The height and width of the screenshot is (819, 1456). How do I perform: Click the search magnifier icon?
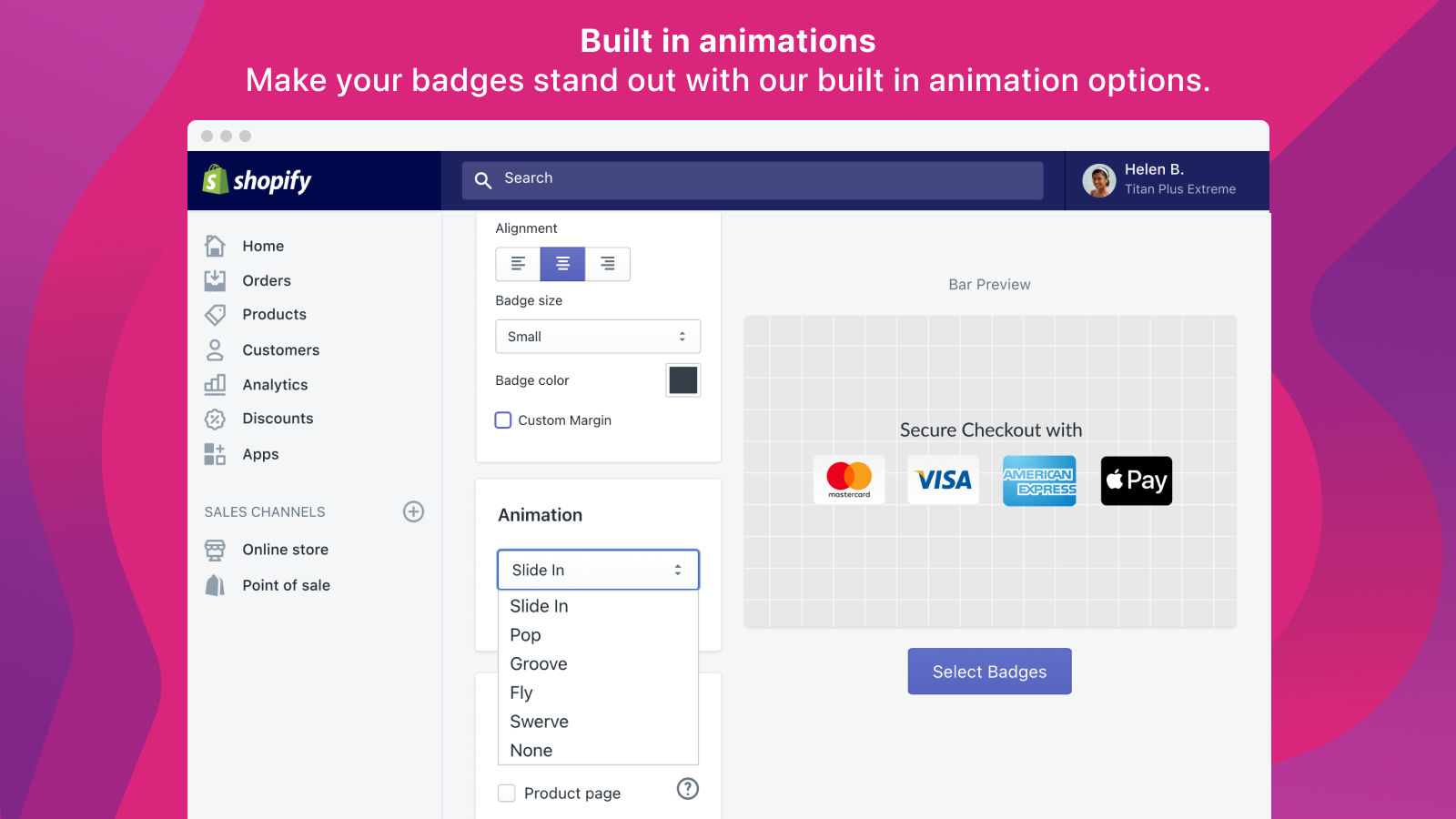click(x=483, y=180)
